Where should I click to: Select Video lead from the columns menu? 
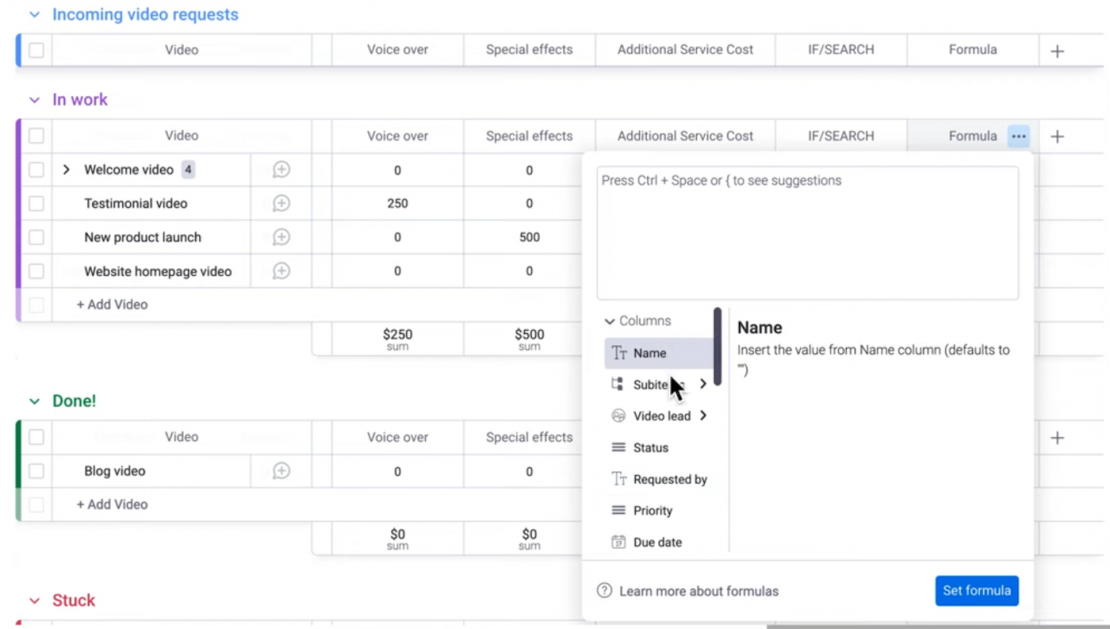tap(662, 416)
